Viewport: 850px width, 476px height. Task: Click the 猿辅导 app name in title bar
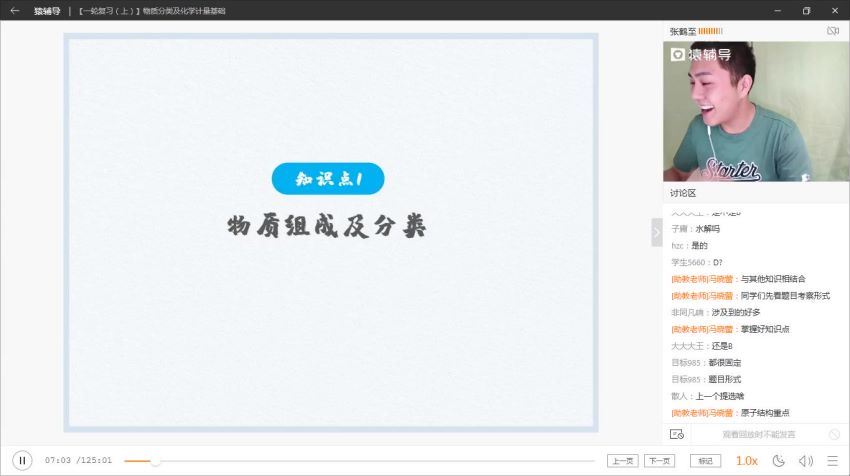coord(47,11)
